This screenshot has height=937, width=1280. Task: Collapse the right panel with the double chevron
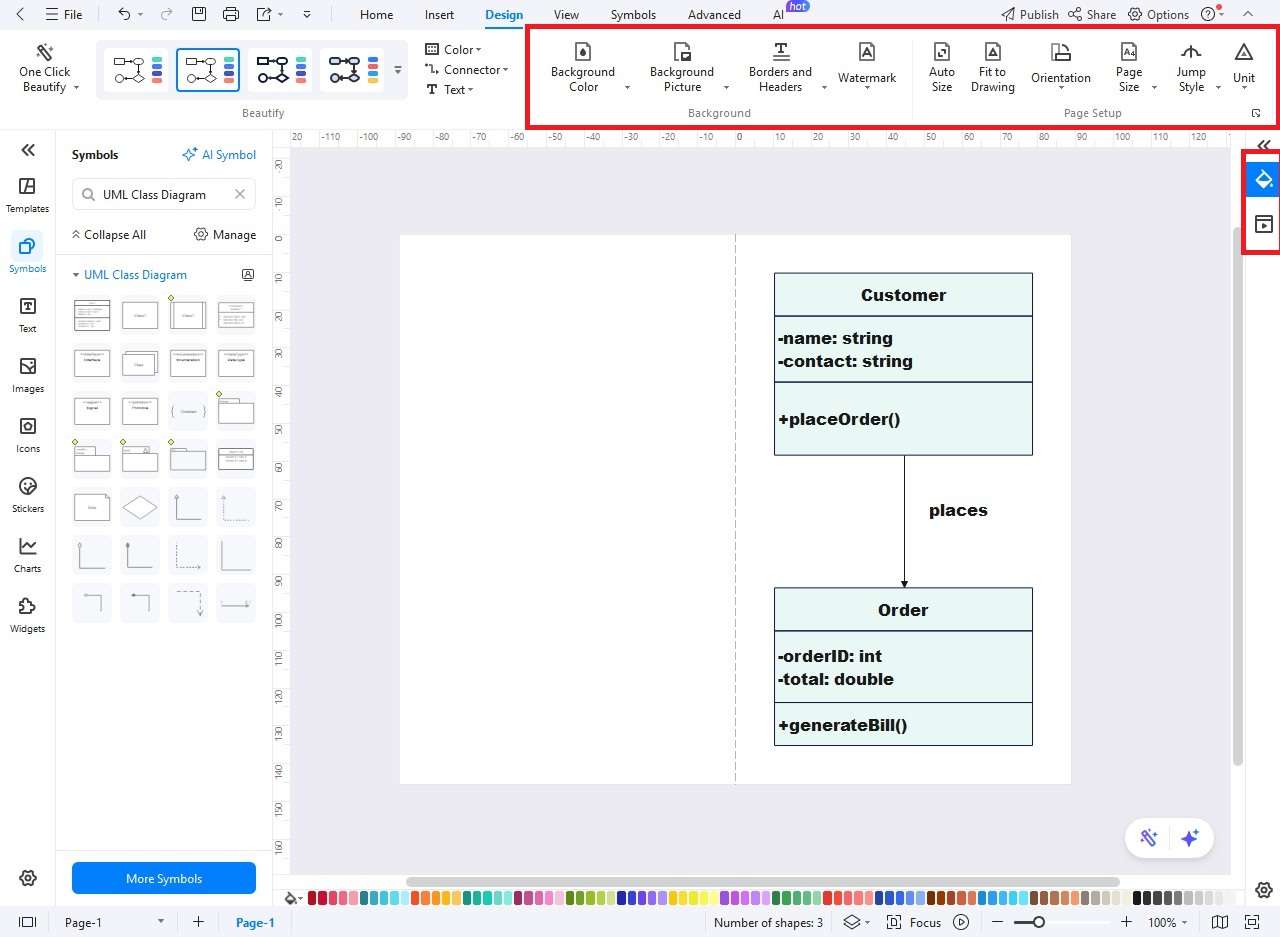coord(1264,145)
